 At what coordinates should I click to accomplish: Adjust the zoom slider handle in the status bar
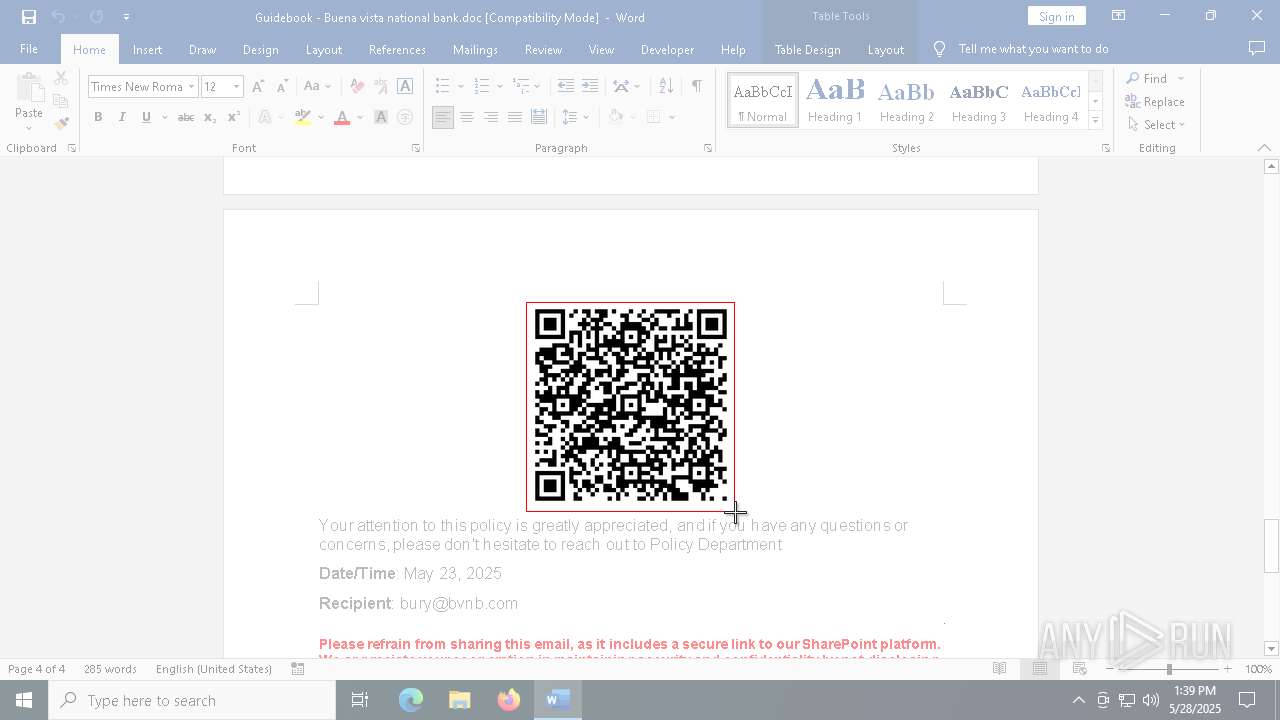pyautogui.click(x=1169, y=669)
